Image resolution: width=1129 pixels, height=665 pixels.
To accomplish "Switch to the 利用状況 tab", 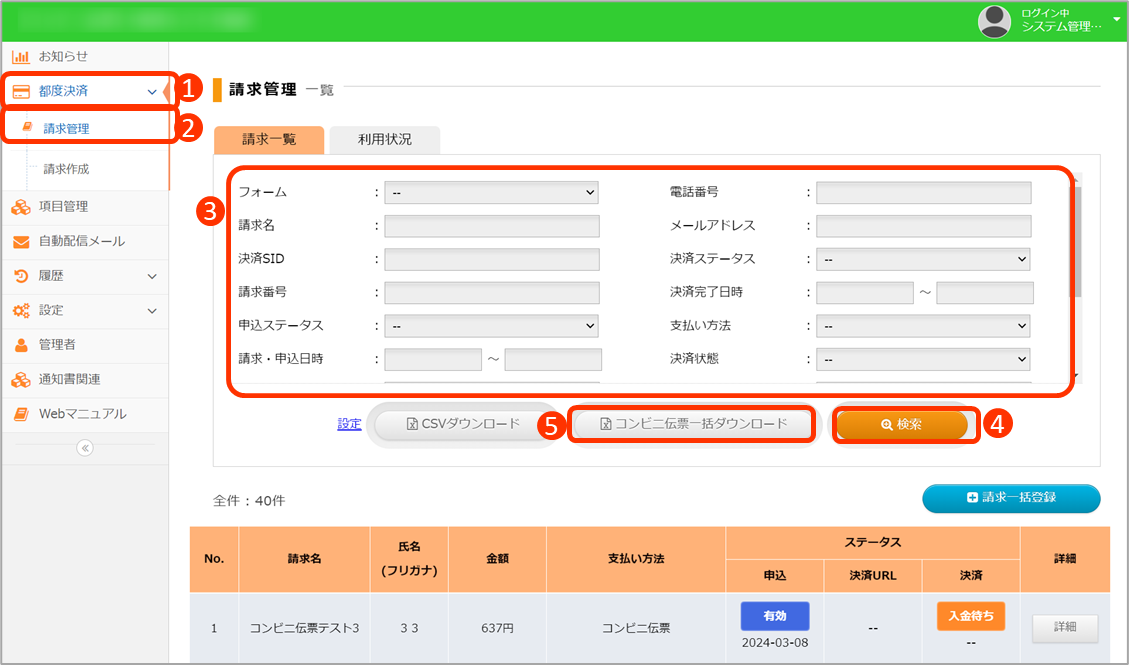I will 385,140.
